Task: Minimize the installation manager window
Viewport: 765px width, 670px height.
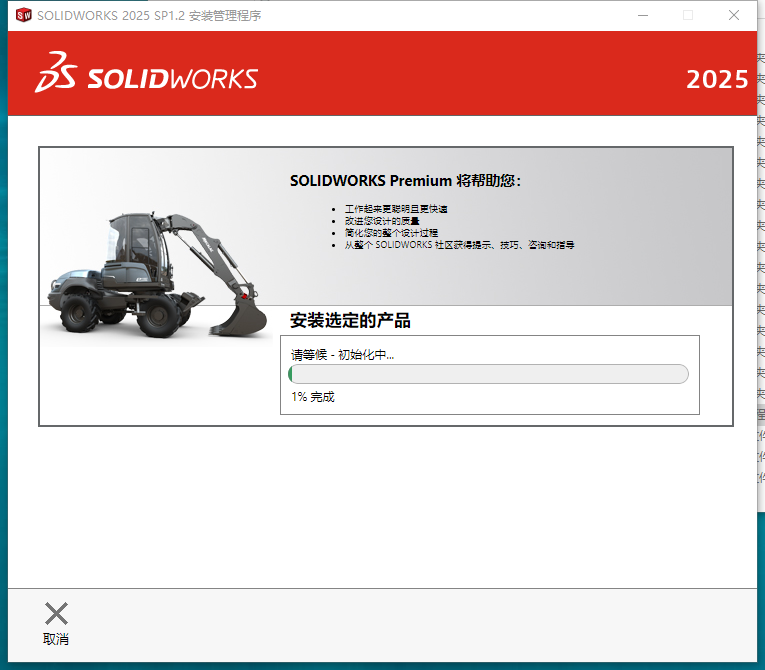Action: point(643,15)
